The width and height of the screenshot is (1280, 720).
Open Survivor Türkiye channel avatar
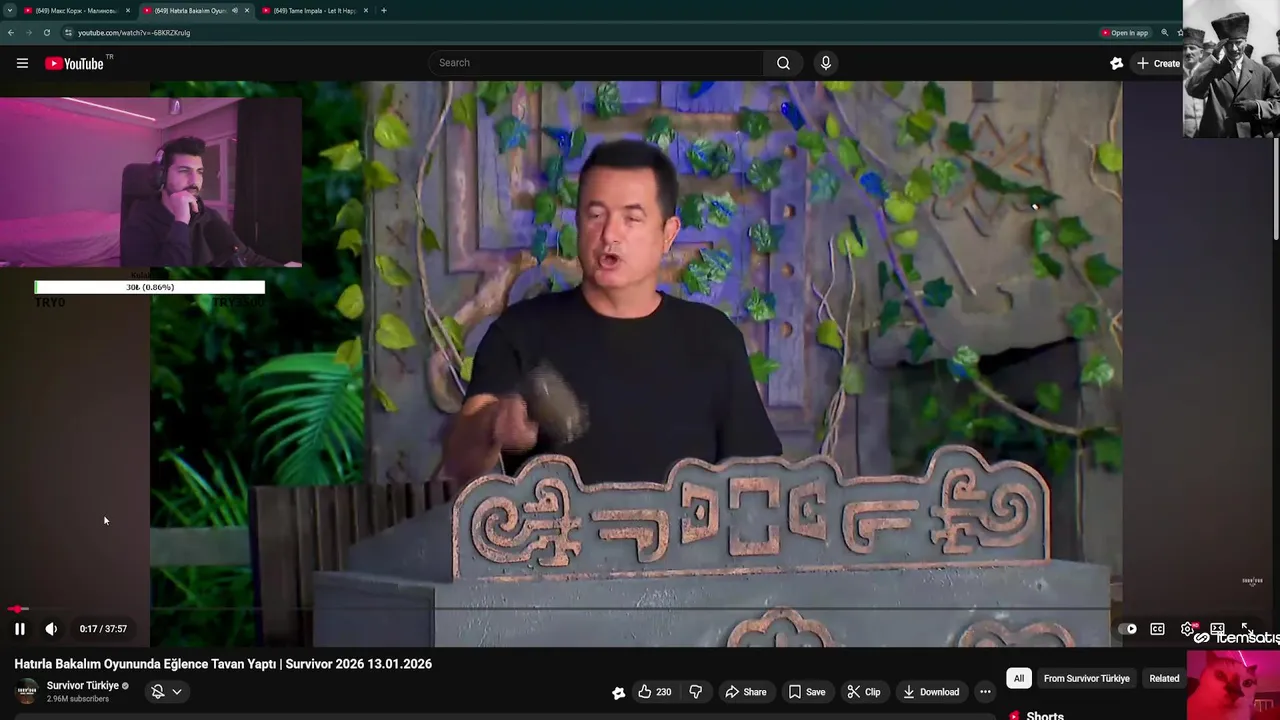point(27,691)
